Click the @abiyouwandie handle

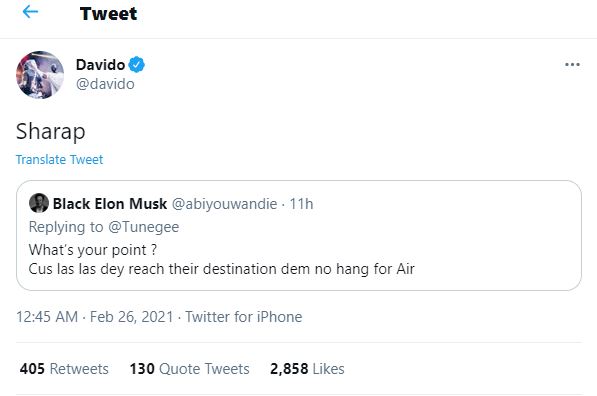224,204
